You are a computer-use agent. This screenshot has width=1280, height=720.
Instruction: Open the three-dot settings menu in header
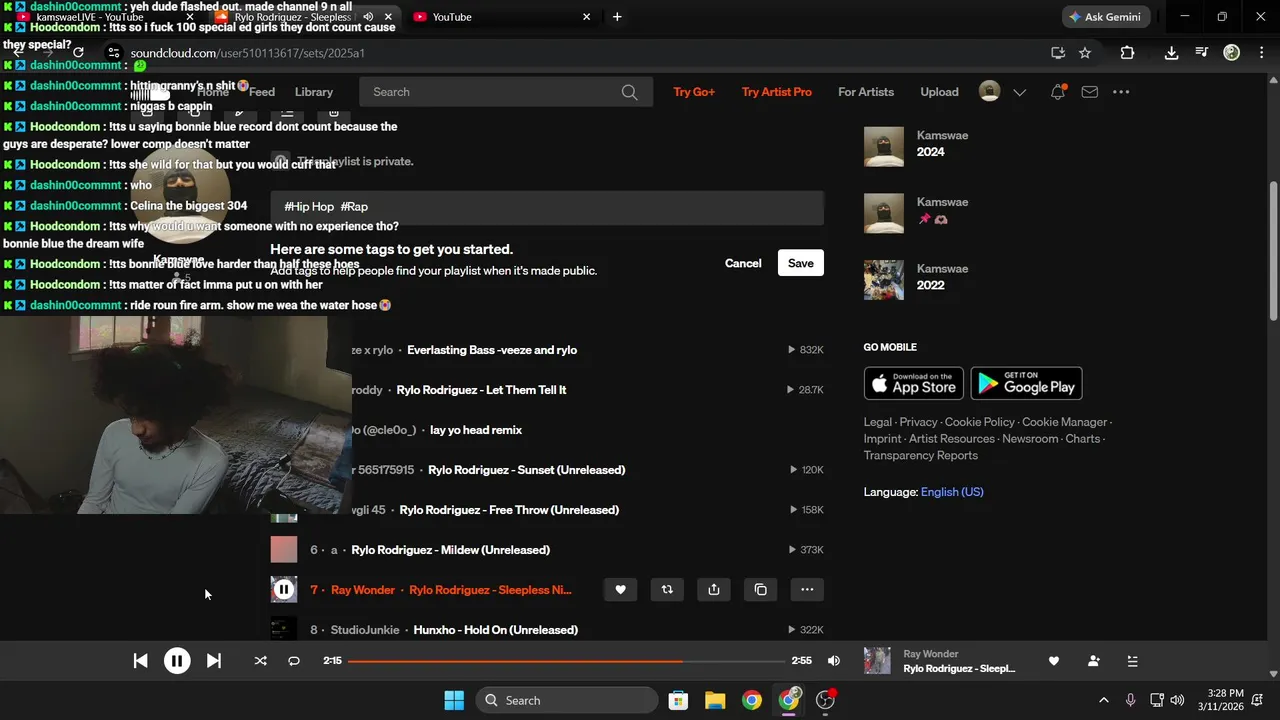pyautogui.click(x=1121, y=92)
